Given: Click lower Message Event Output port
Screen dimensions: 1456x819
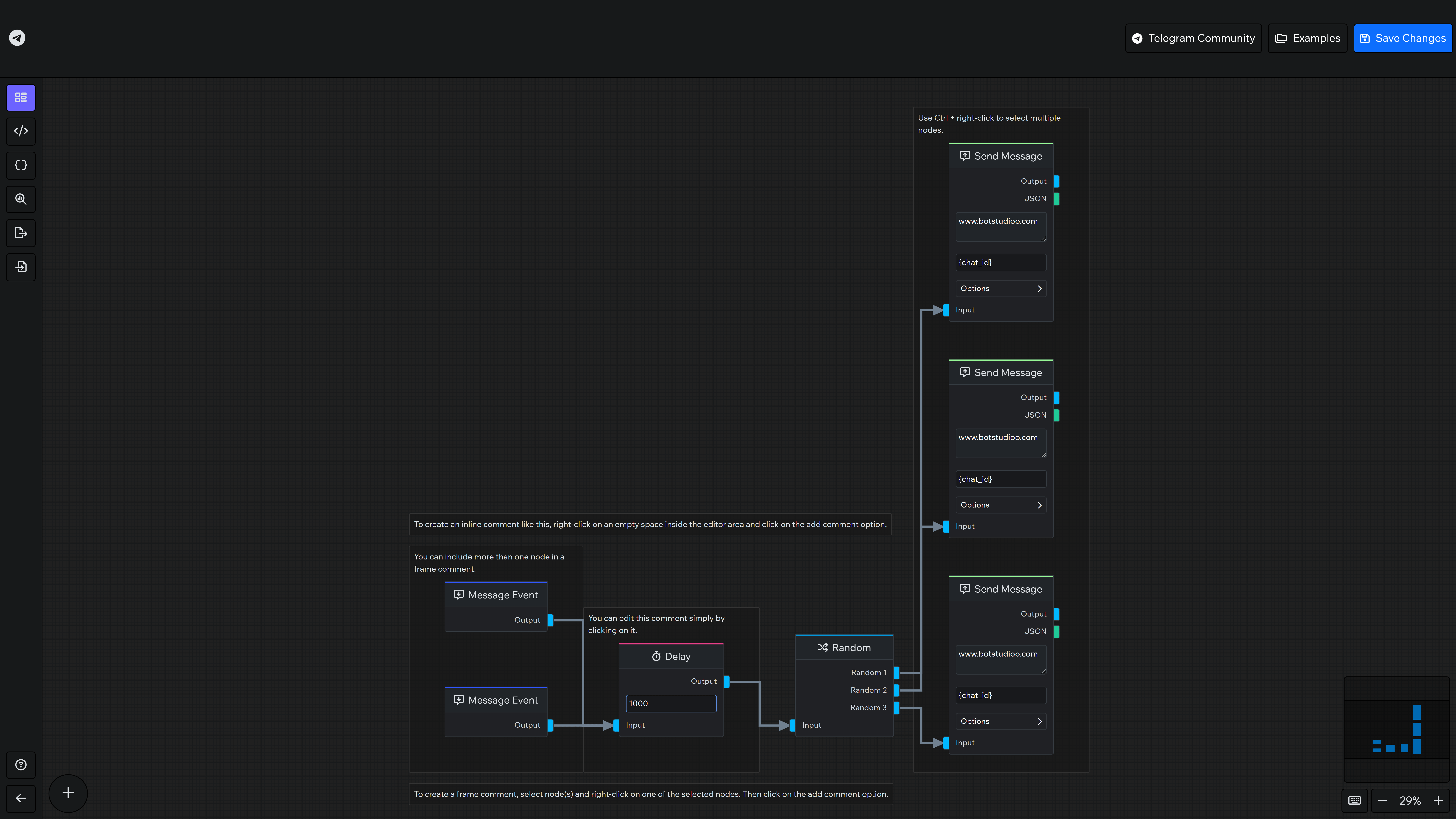Looking at the screenshot, I should click(551, 725).
